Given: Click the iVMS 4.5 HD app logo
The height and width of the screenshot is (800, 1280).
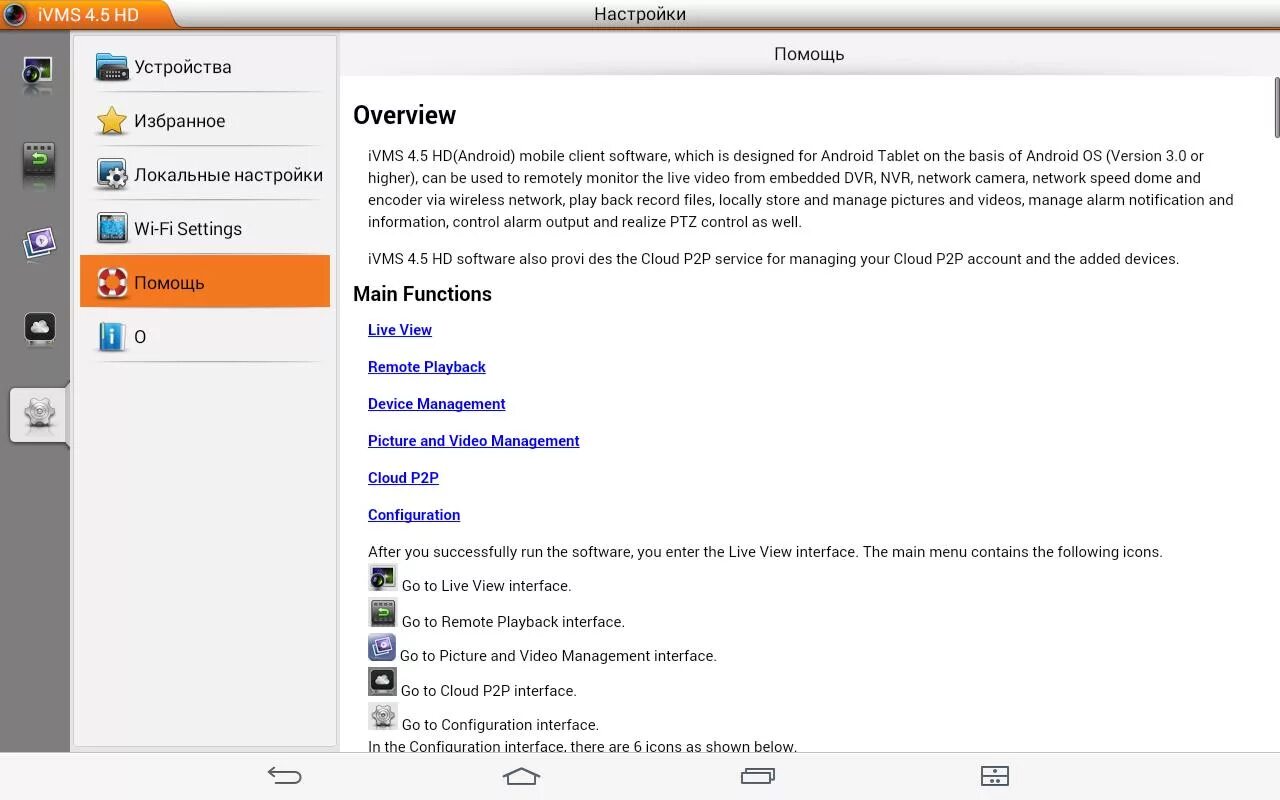Looking at the screenshot, I should [x=14, y=14].
